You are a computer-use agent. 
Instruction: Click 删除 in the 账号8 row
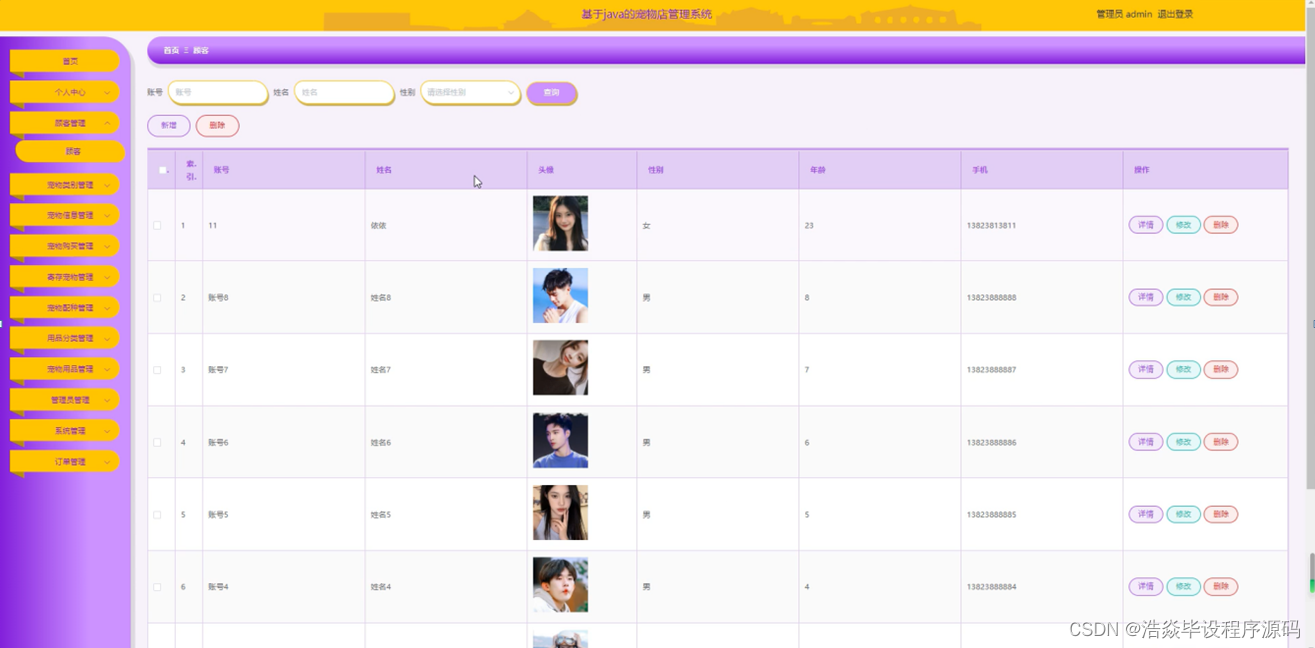tap(1221, 297)
